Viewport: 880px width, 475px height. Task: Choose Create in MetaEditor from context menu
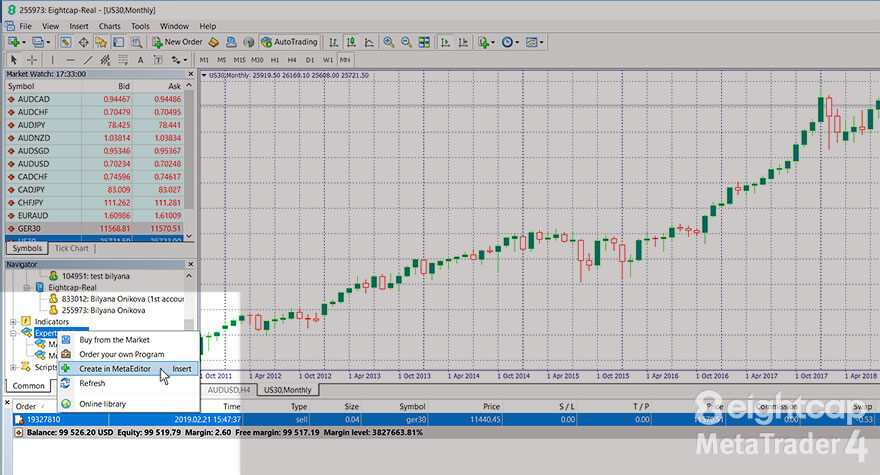[x=129, y=369]
